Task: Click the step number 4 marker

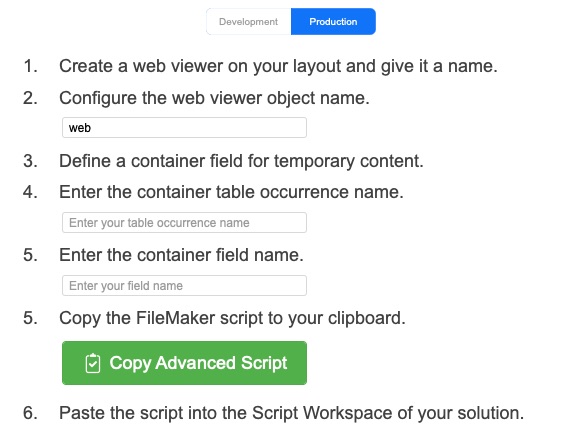Action: click(x=30, y=192)
